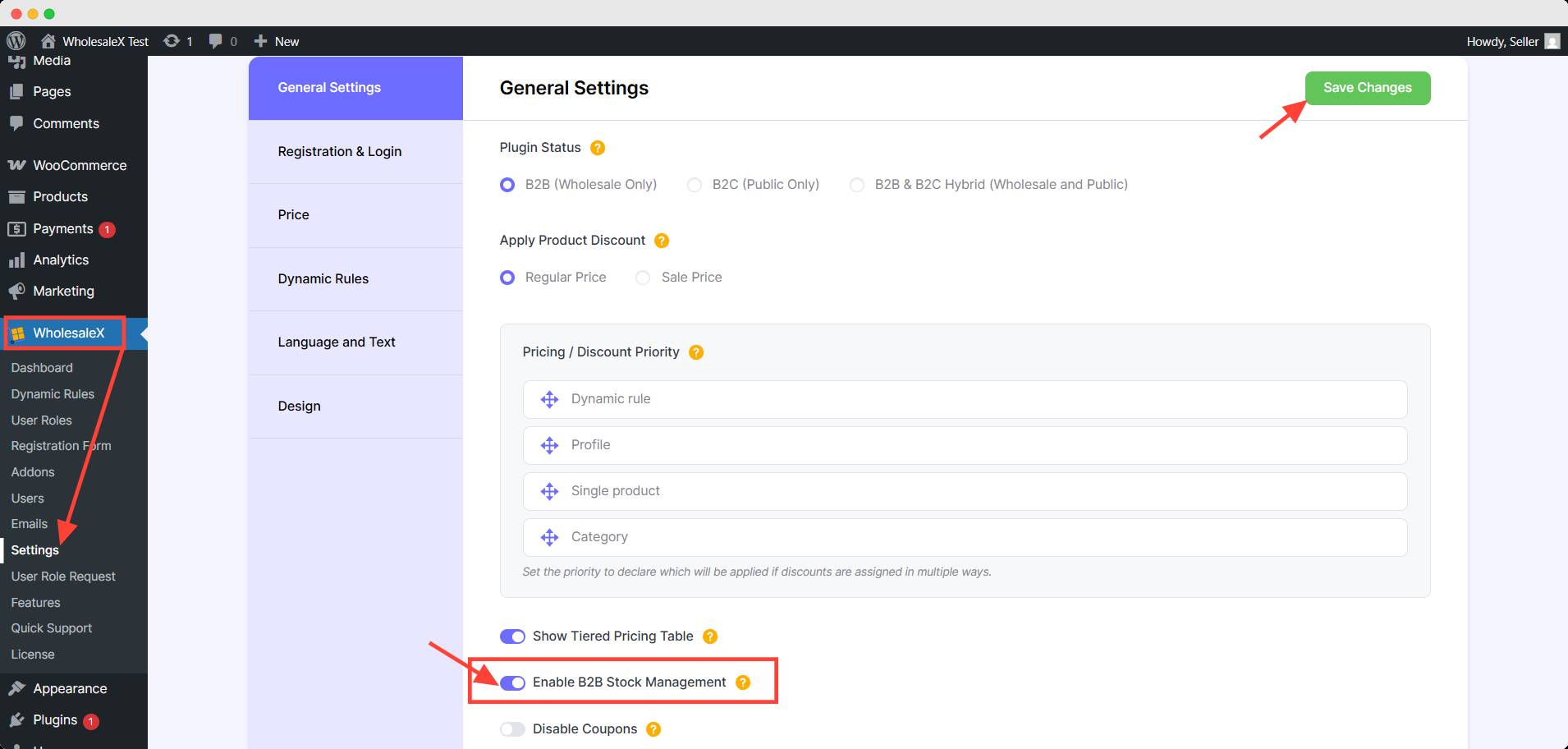Click the Products box icon
Screen dimensions: 1568x749
pyautogui.click(x=16, y=197)
